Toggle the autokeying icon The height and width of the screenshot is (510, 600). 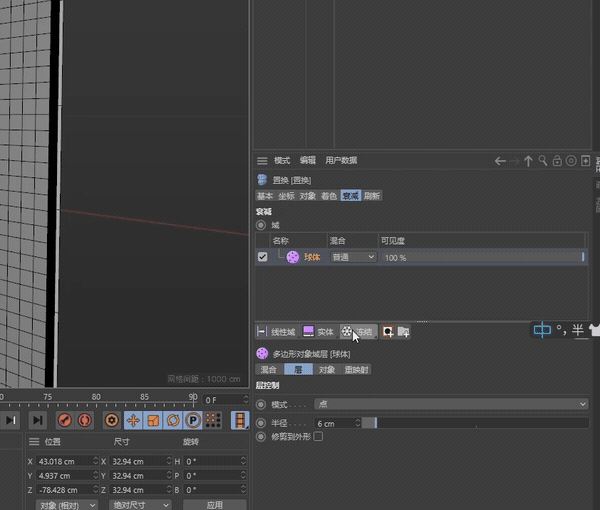coord(85,420)
